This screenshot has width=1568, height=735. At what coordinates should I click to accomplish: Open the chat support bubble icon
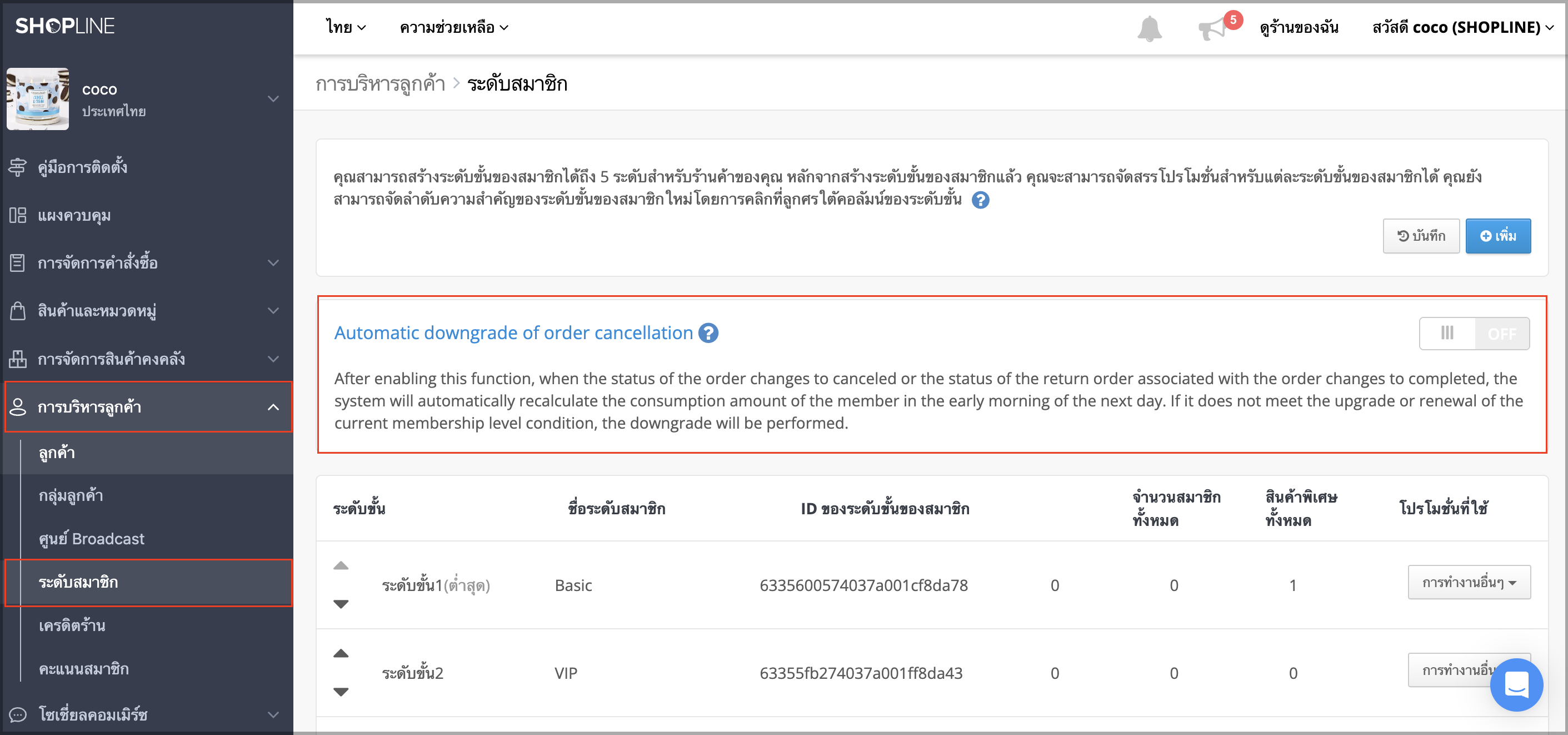point(1516,684)
